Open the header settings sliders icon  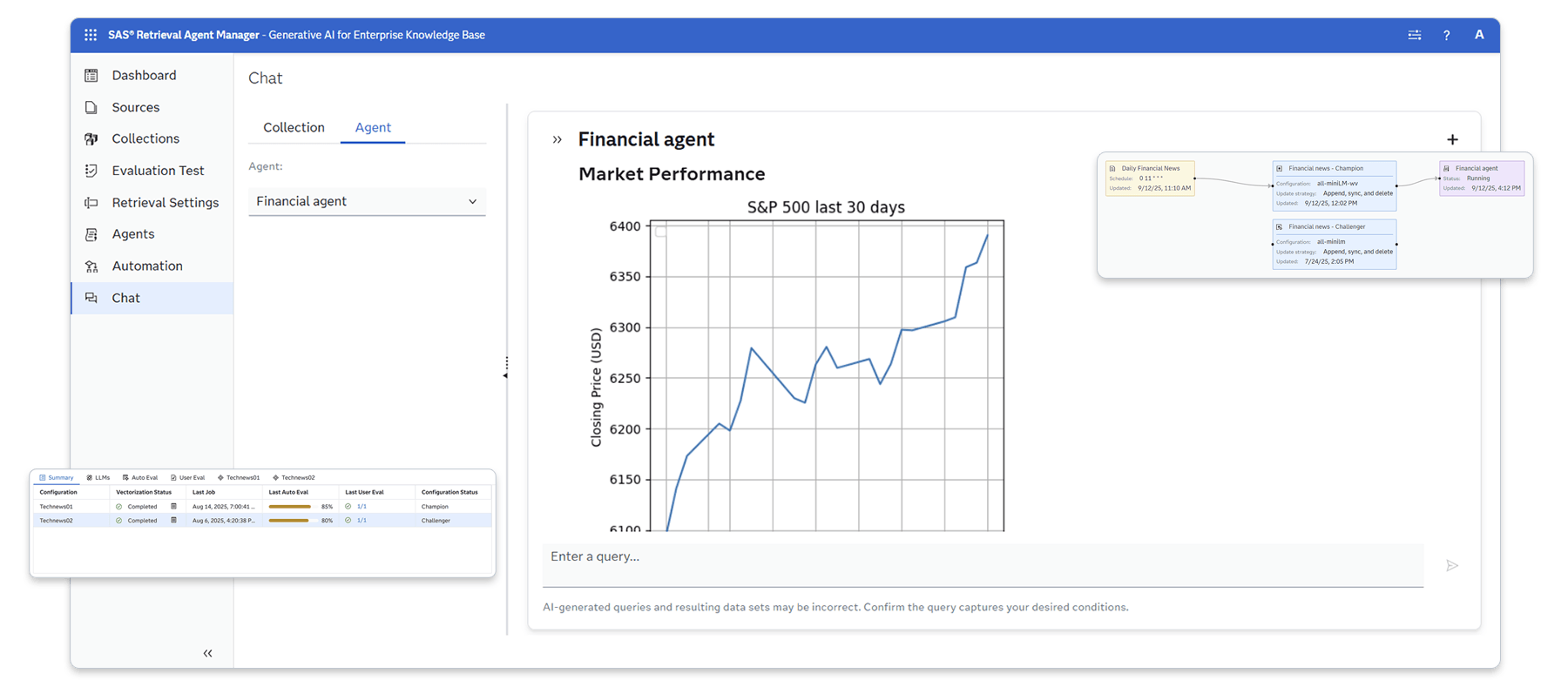point(1415,35)
